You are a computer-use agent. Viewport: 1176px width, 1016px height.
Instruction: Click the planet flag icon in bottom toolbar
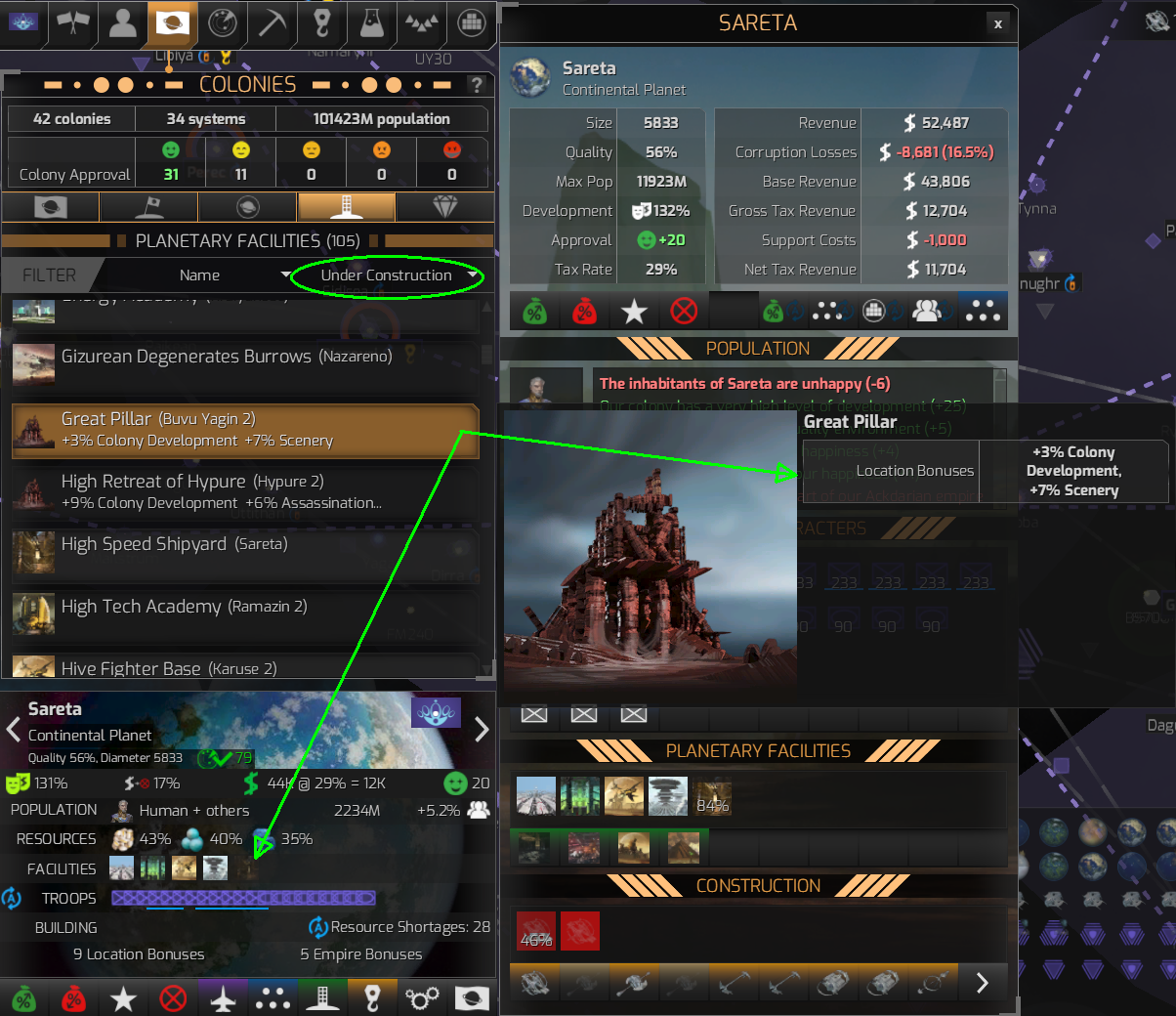pos(472,998)
